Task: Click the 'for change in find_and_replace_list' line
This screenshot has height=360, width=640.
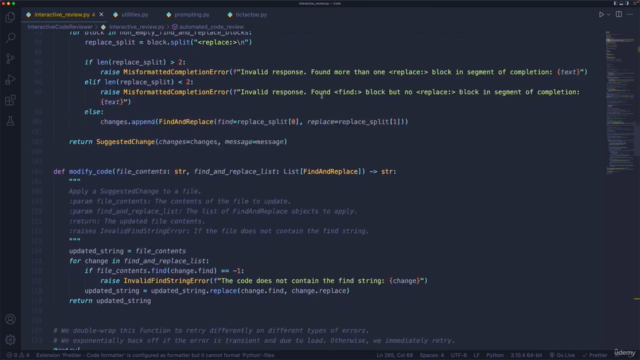Action: pyautogui.click(x=139, y=261)
